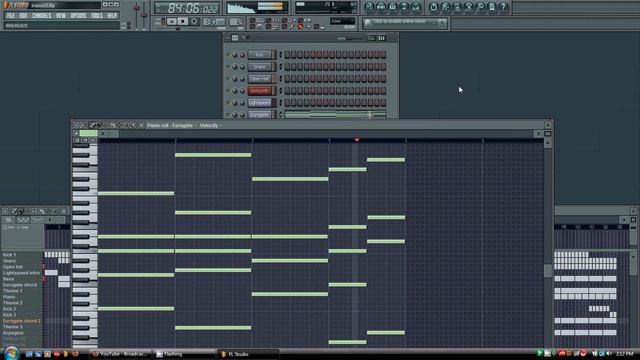Select the Open Hat channel button

tap(260, 78)
